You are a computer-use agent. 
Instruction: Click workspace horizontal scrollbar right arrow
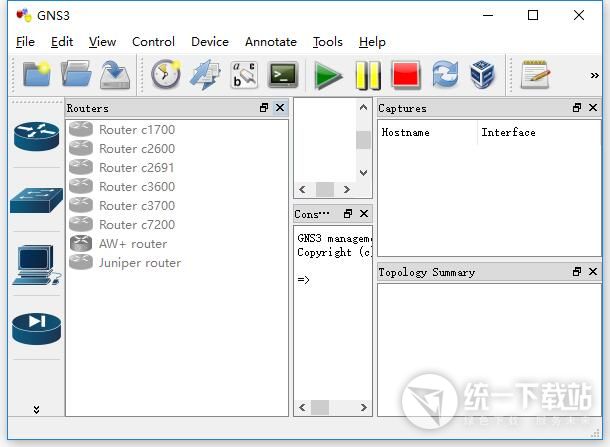347,189
